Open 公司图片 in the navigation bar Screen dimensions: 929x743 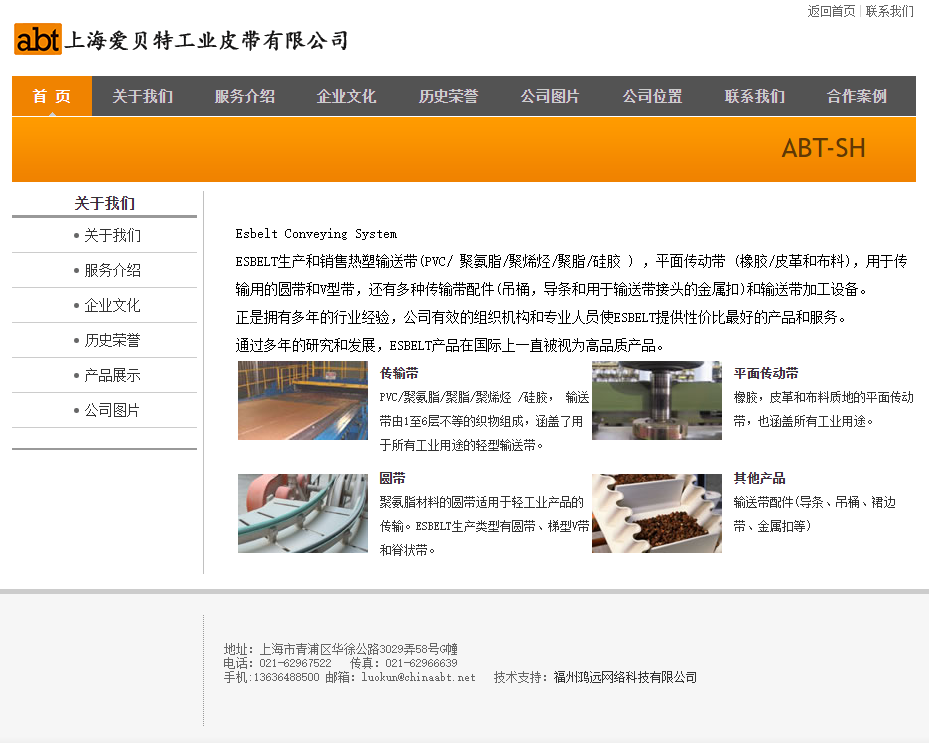(x=550, y=96)
